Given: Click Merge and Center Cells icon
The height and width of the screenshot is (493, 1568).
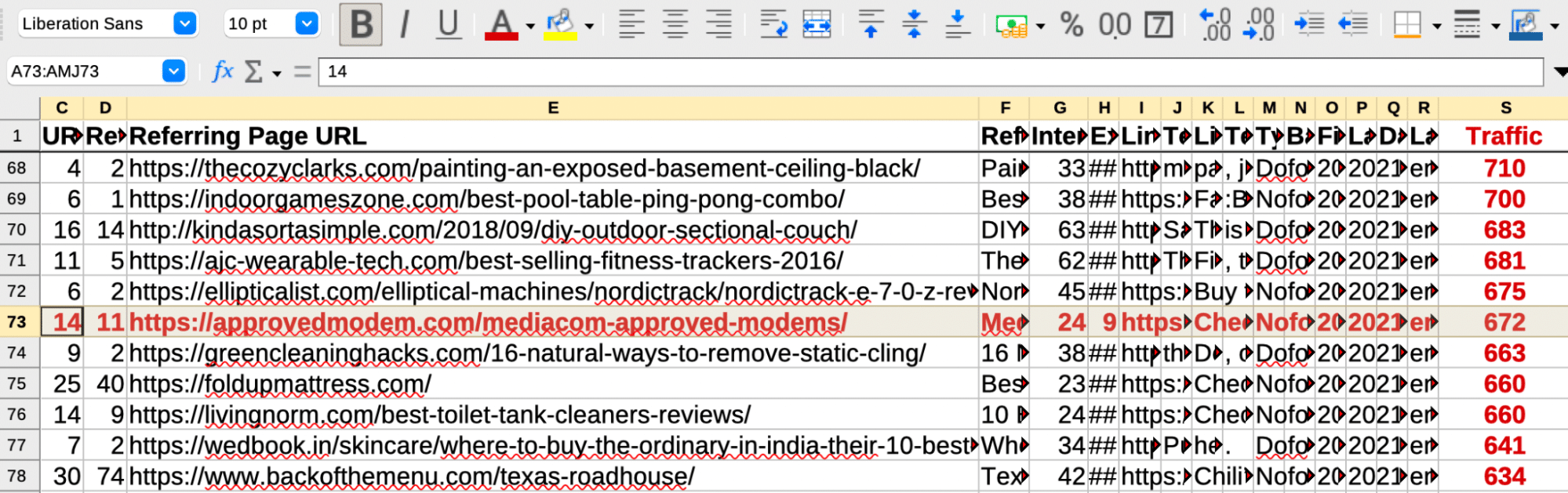Looking at the screenshot, I should 817,24.
